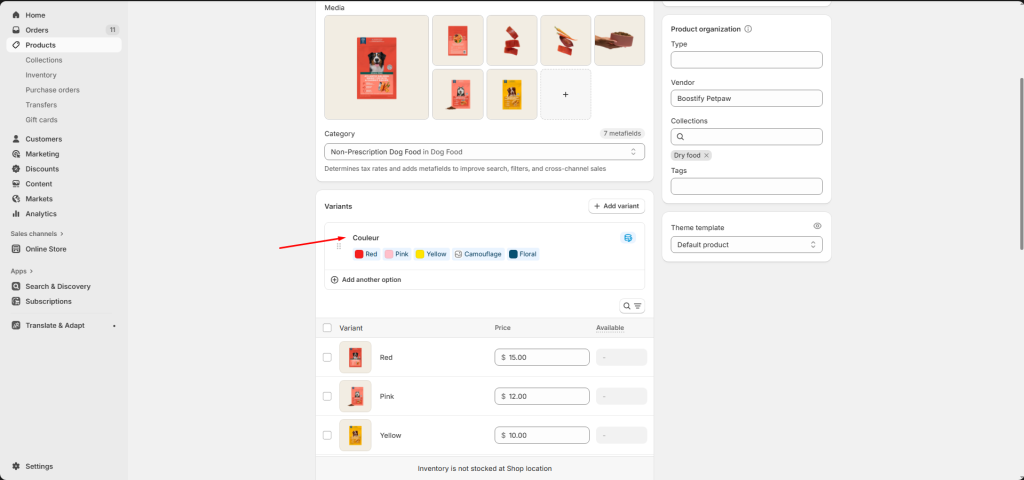Click the Home icon in sidebar
This screenshot has height=480, width=1024.
[16, 15]
